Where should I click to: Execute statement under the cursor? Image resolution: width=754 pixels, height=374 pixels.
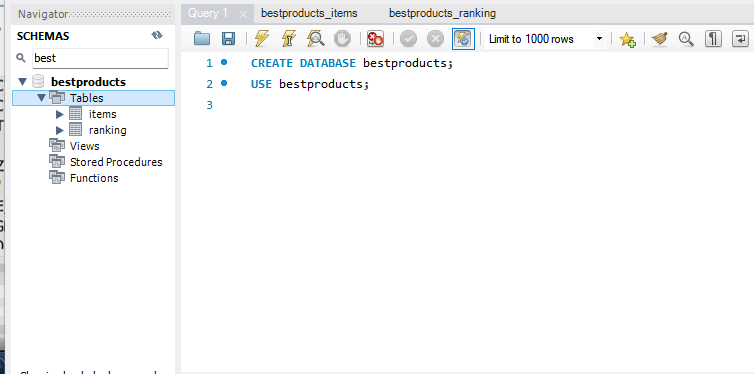point(289,38)
